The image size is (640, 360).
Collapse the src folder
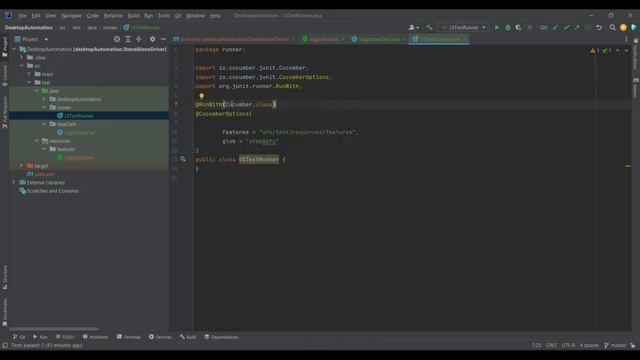[x=22, y=66]
